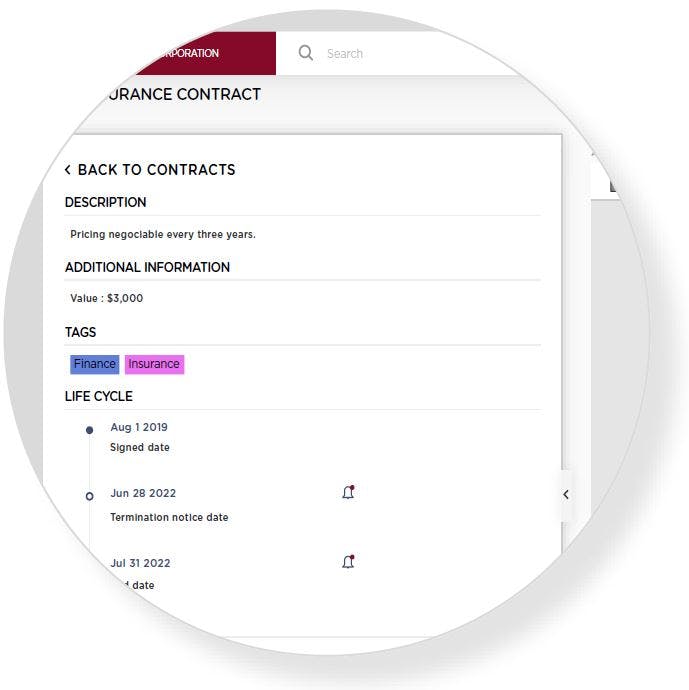Go back via Back to Contracts link
The image size is (689, 690).
156,170
